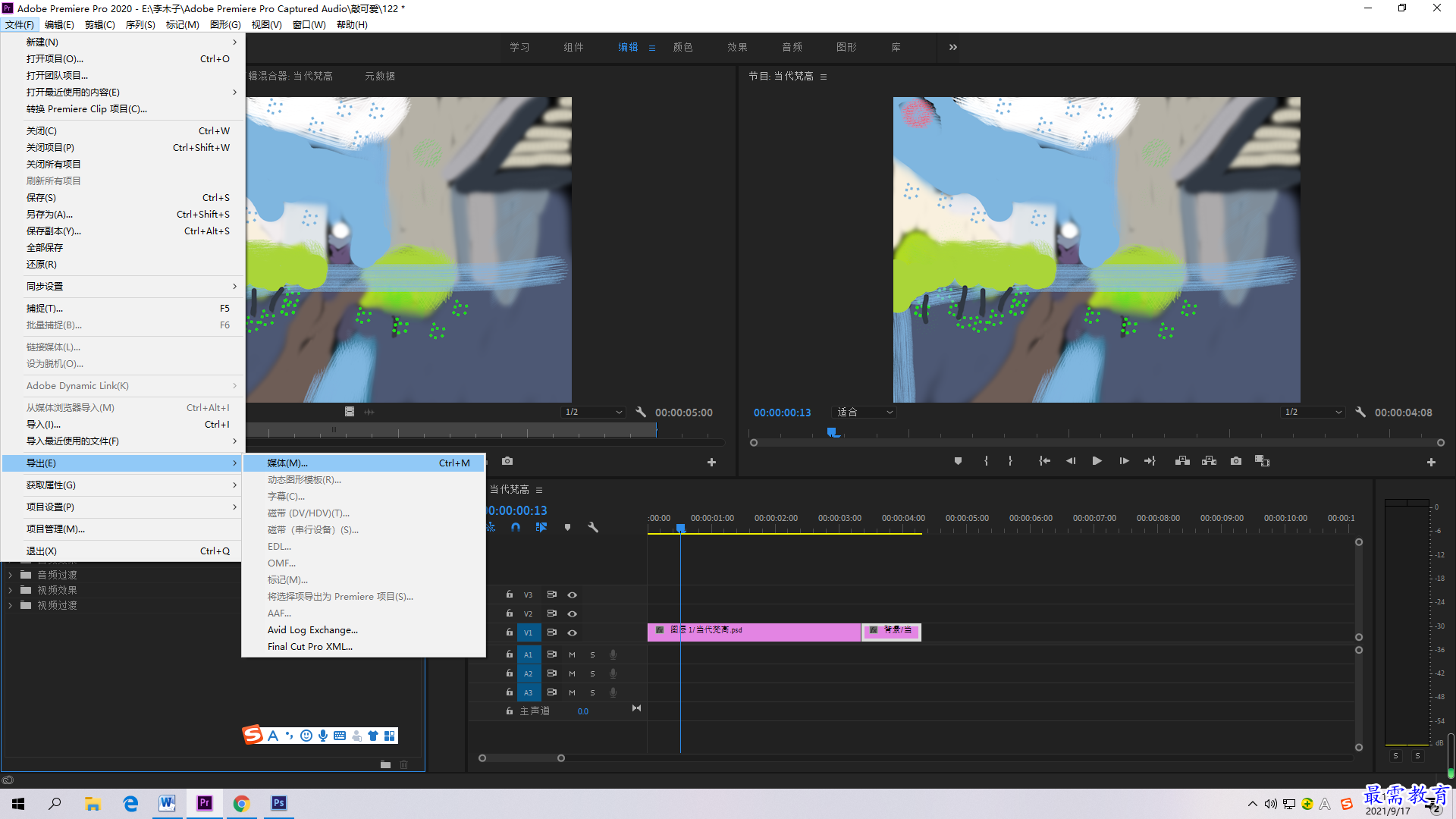
Task: Switch to 效果 workspace tab
Action: point(737,47)
